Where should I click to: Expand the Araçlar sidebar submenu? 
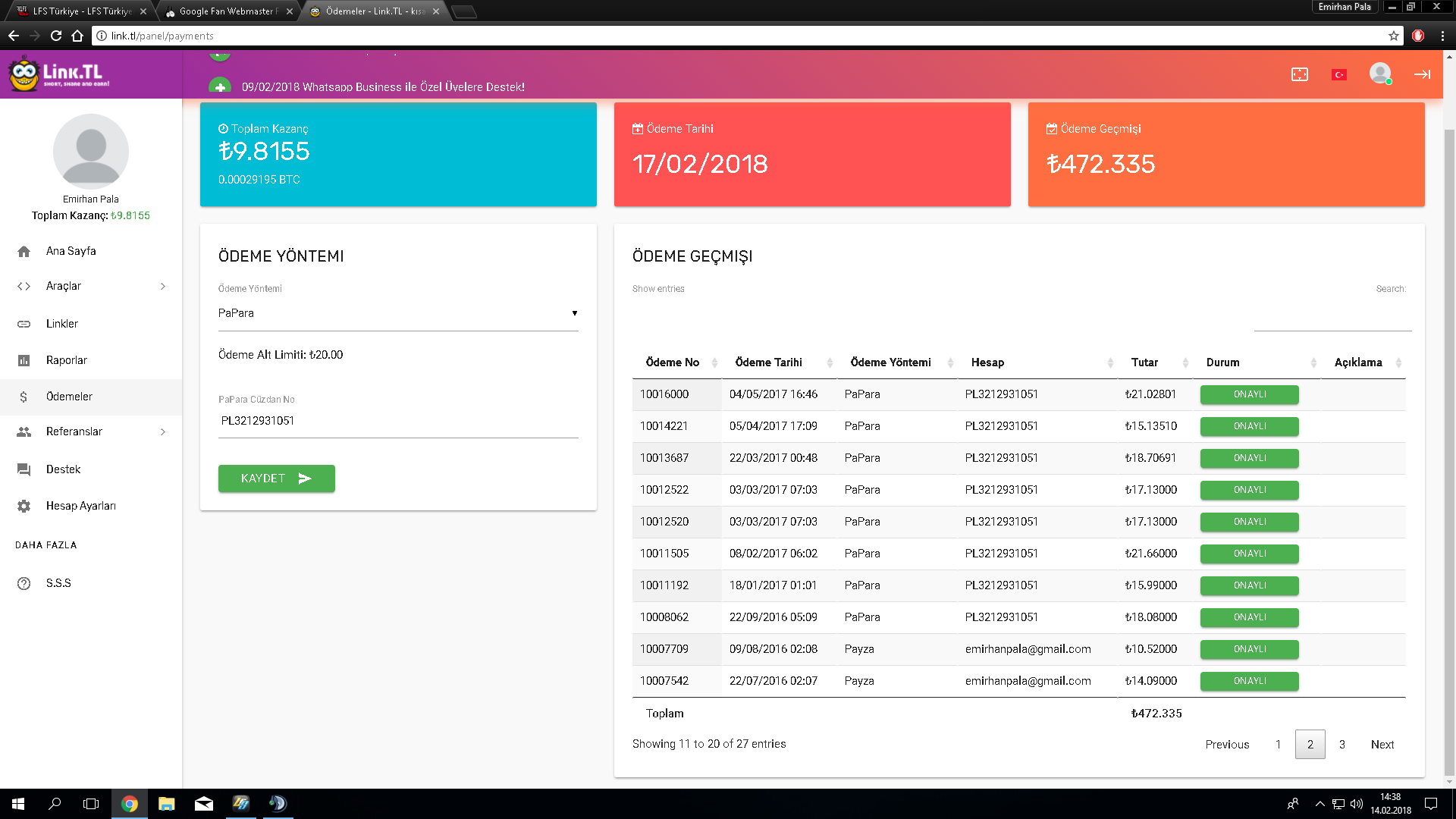coord(91,286)
